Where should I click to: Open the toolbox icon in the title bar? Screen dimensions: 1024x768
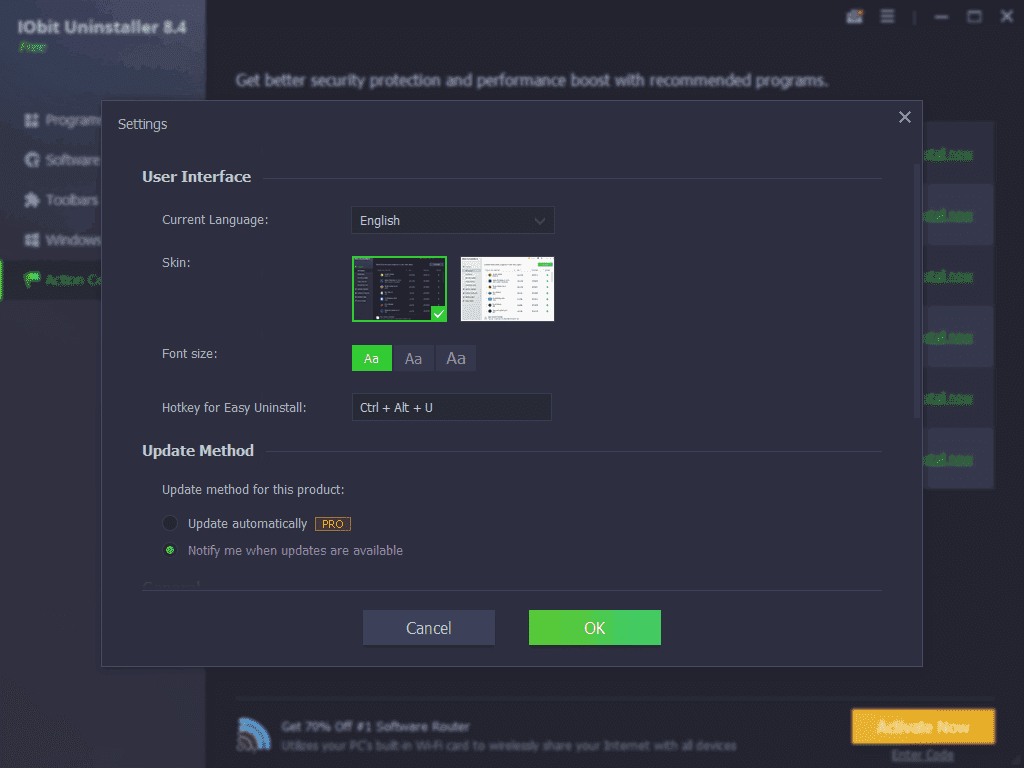coord(855,16)
